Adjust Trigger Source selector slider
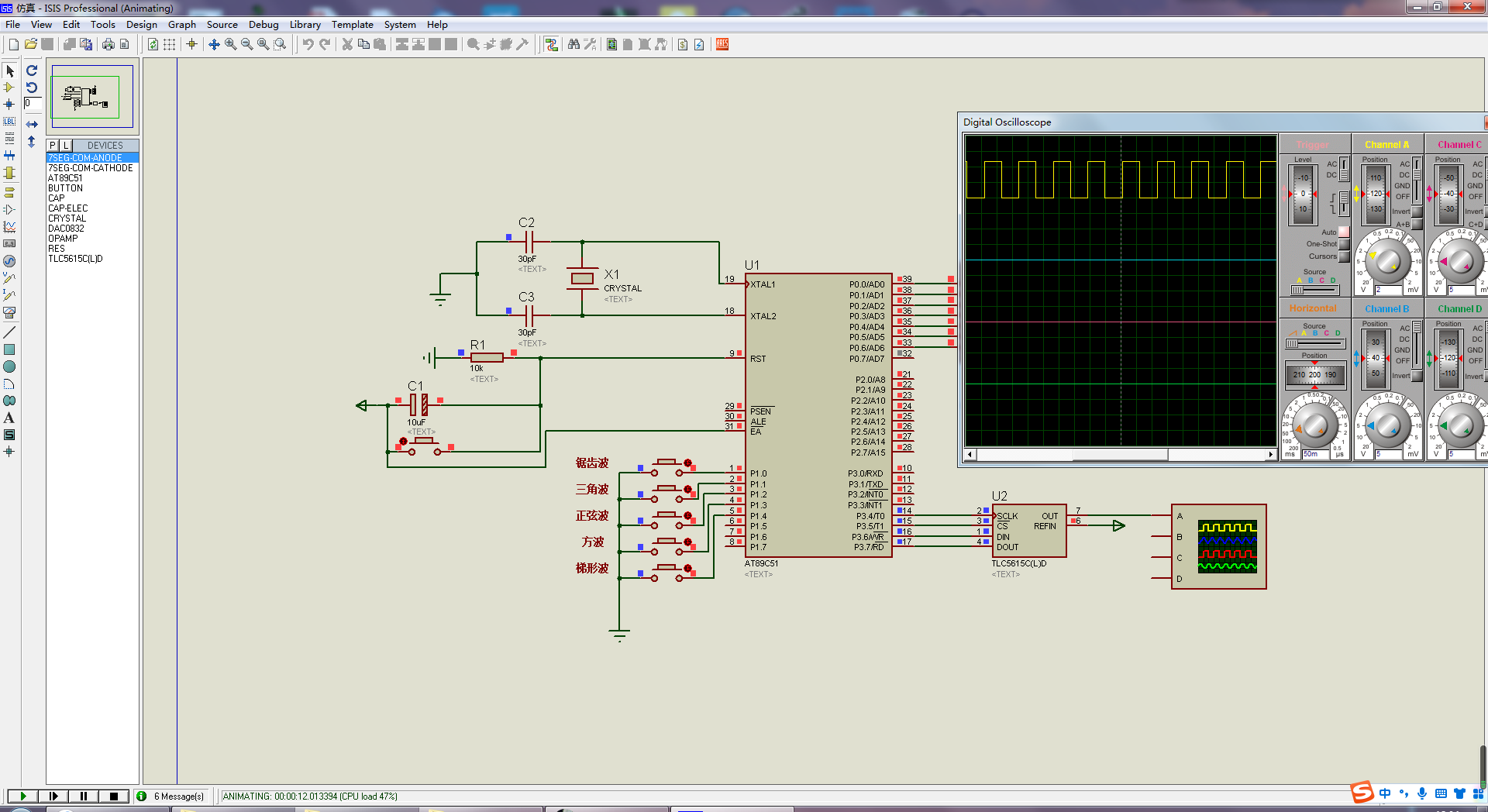The width and height of the screenshot is (1488, 812). (1314, 290)
